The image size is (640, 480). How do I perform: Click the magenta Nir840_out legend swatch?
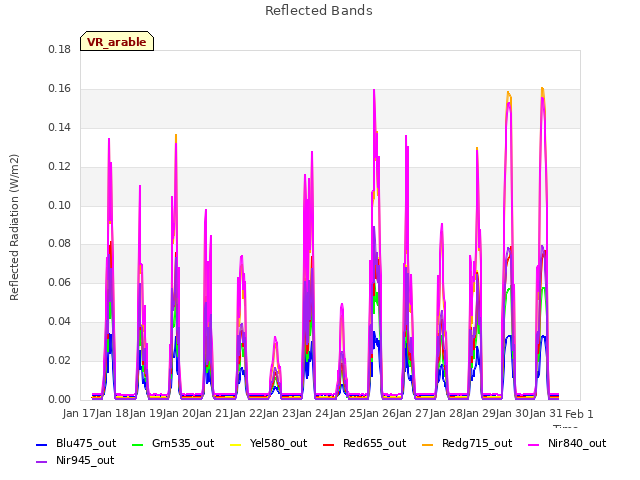(533, 444)
